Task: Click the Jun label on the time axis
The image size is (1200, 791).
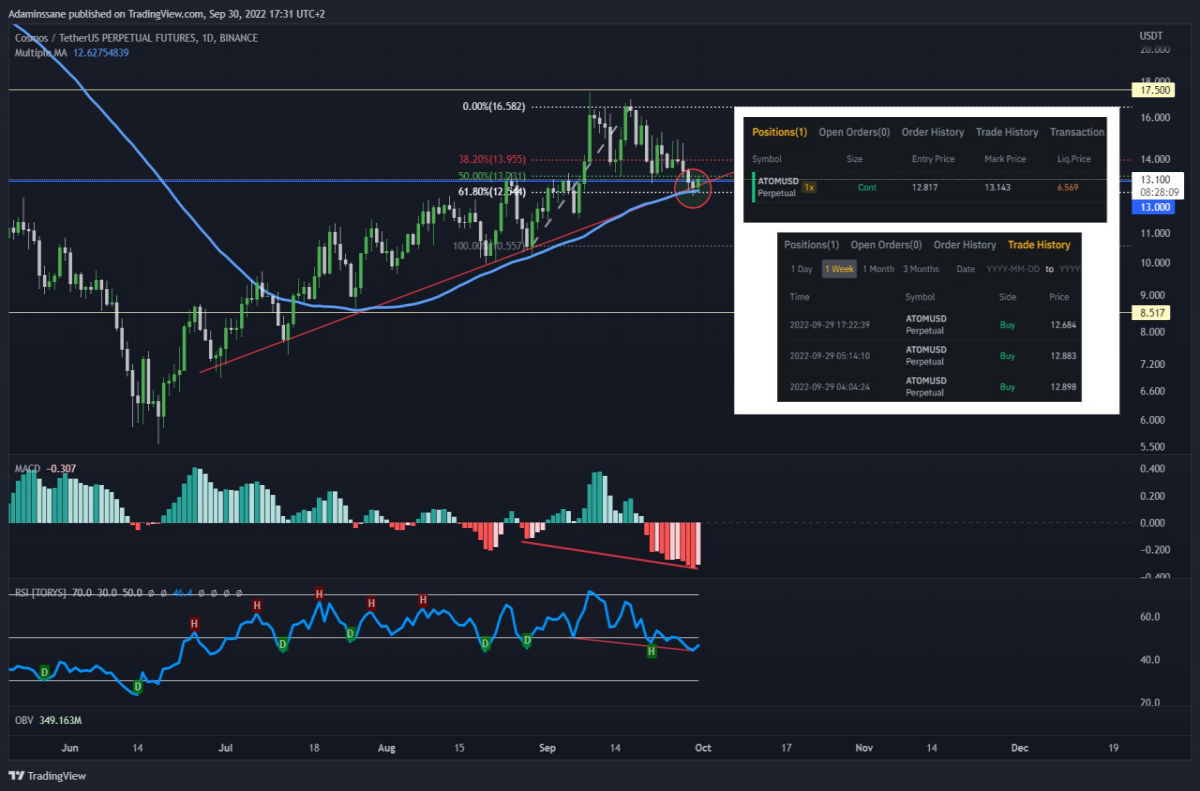Action: coord(69,747)
